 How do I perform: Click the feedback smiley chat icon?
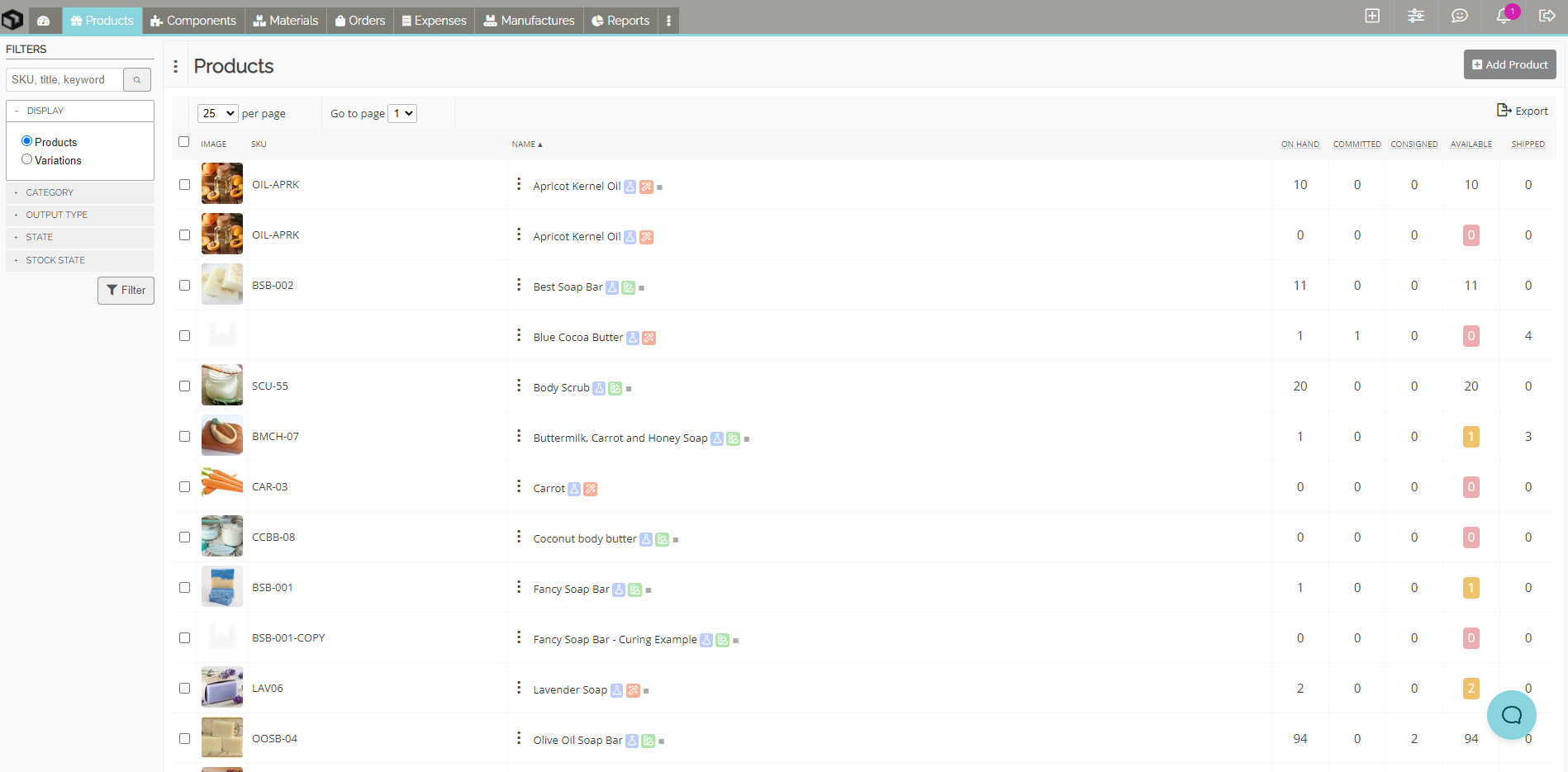[x=1459, y=16]
